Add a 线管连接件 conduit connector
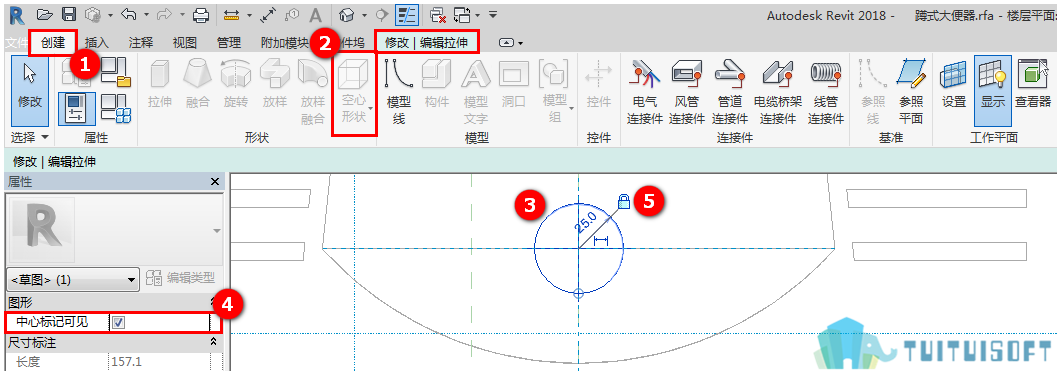1061x375 pixels. click(x=826, y=92)
